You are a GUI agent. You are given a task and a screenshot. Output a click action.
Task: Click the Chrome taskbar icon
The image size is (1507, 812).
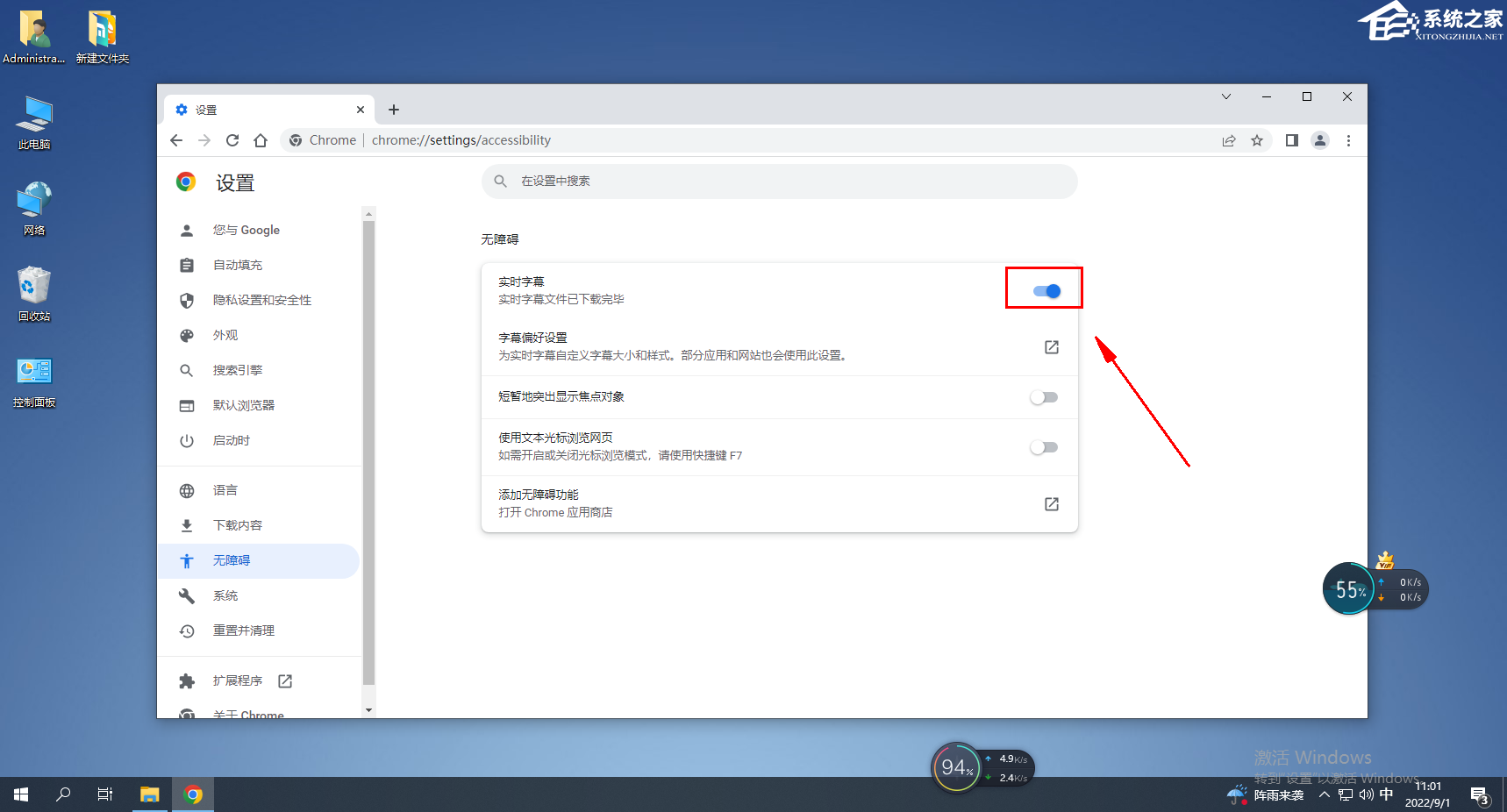point(193,794)
